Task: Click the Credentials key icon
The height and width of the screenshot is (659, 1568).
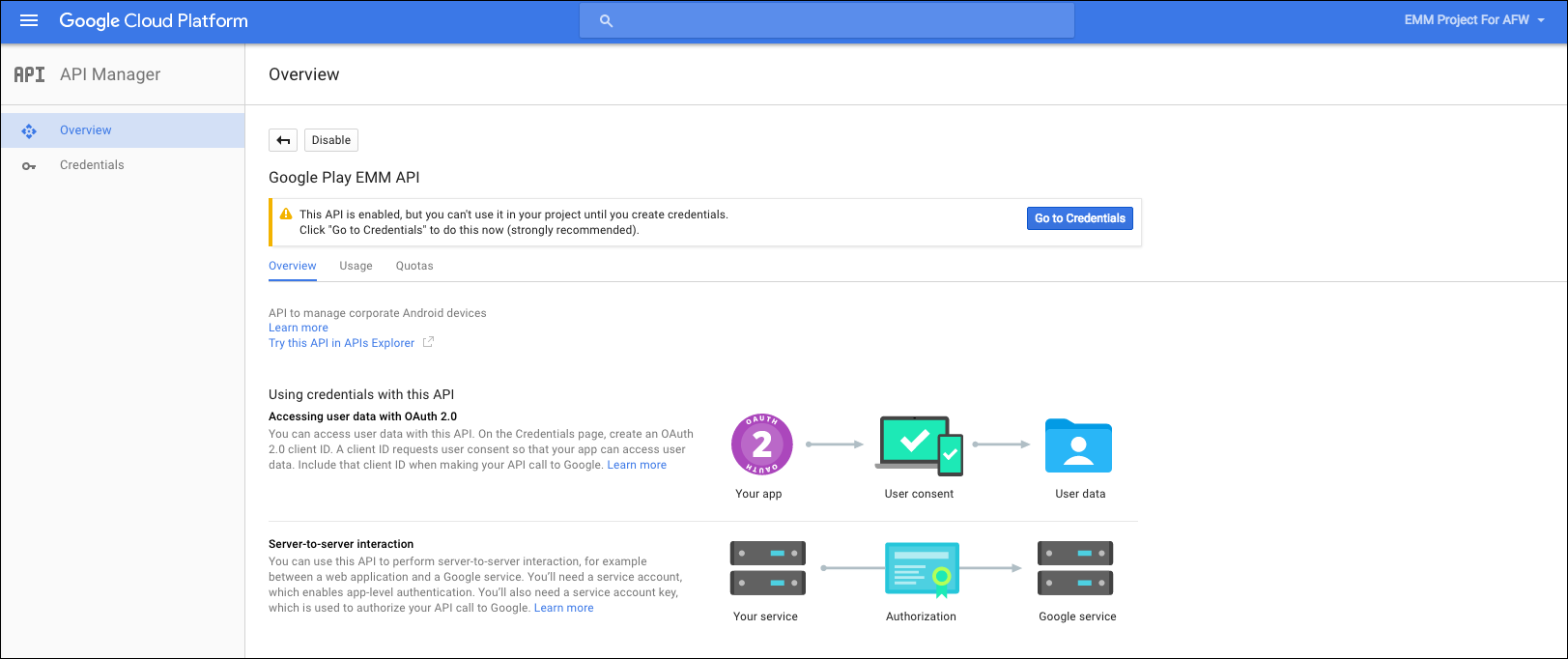Action: (29, 166)
